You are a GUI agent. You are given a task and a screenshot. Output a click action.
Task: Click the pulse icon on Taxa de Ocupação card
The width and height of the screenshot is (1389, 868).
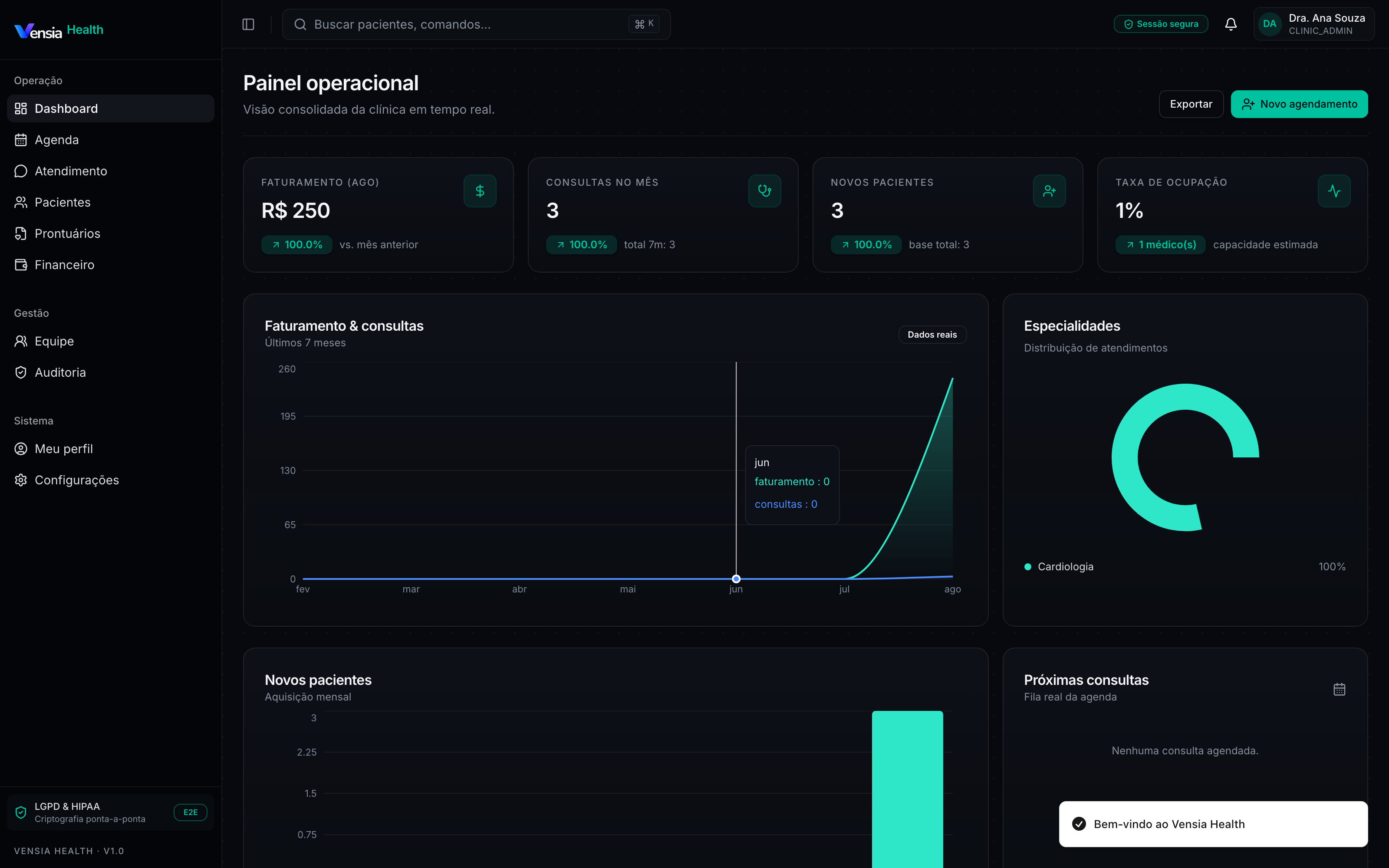click(1334, 191)
